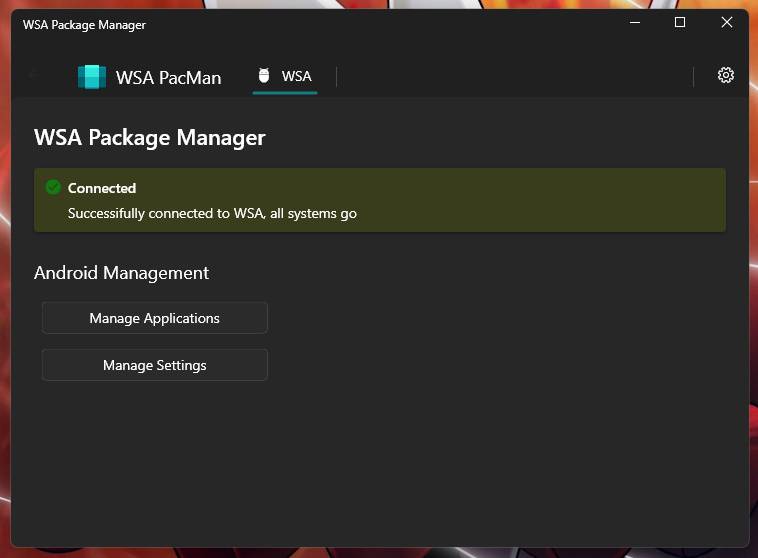The height and width of the screenshot is (558, 758).
Task: Click the bold Connected status title
Action: click(102, 188)
